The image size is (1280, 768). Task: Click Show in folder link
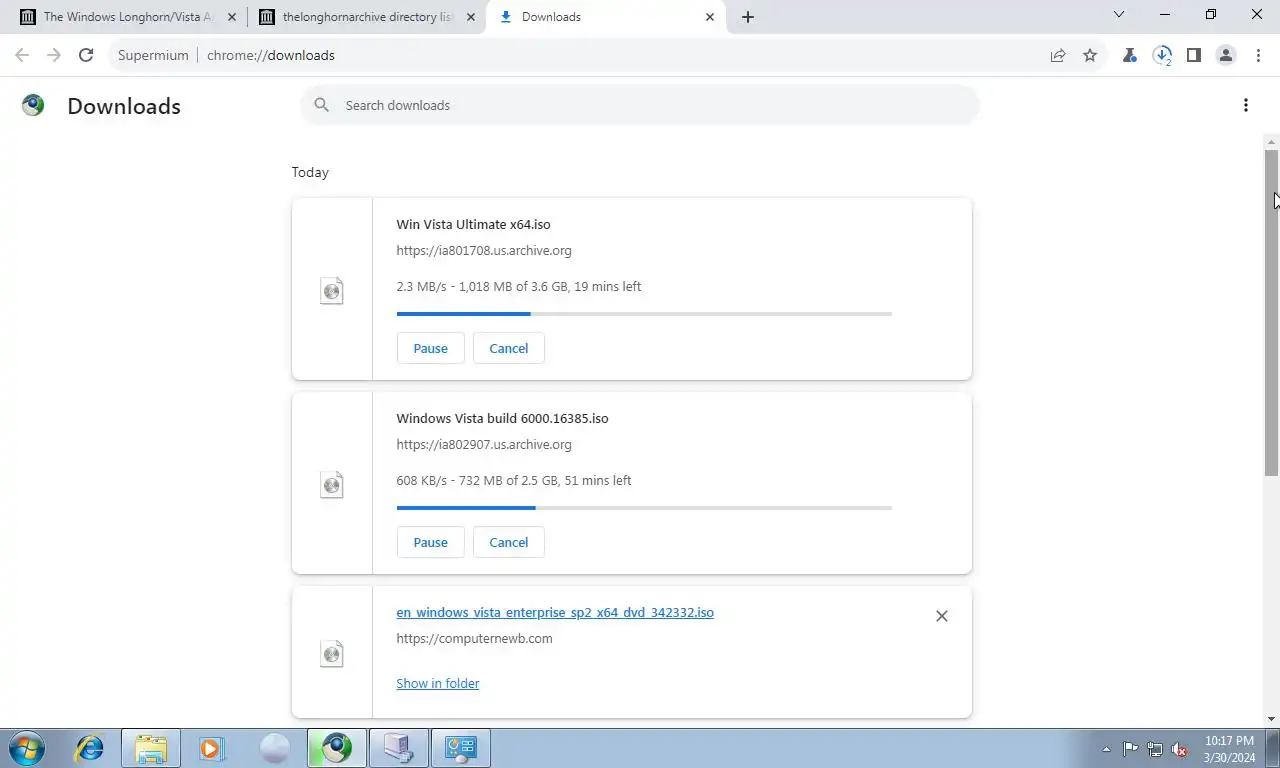[438, 683]
